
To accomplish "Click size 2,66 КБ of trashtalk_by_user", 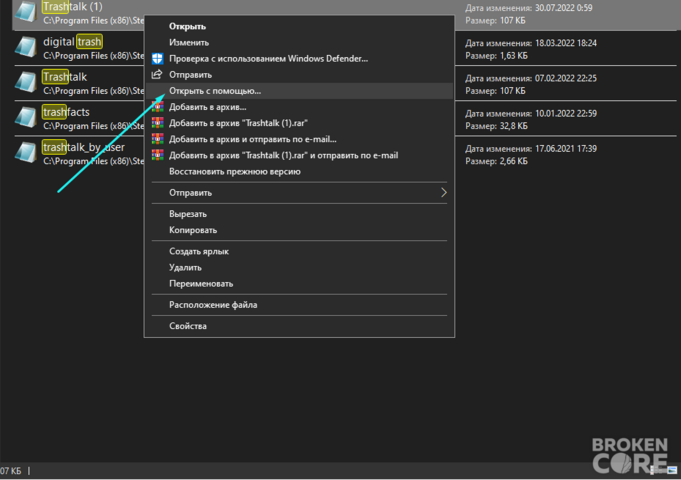I will (514, 161).
